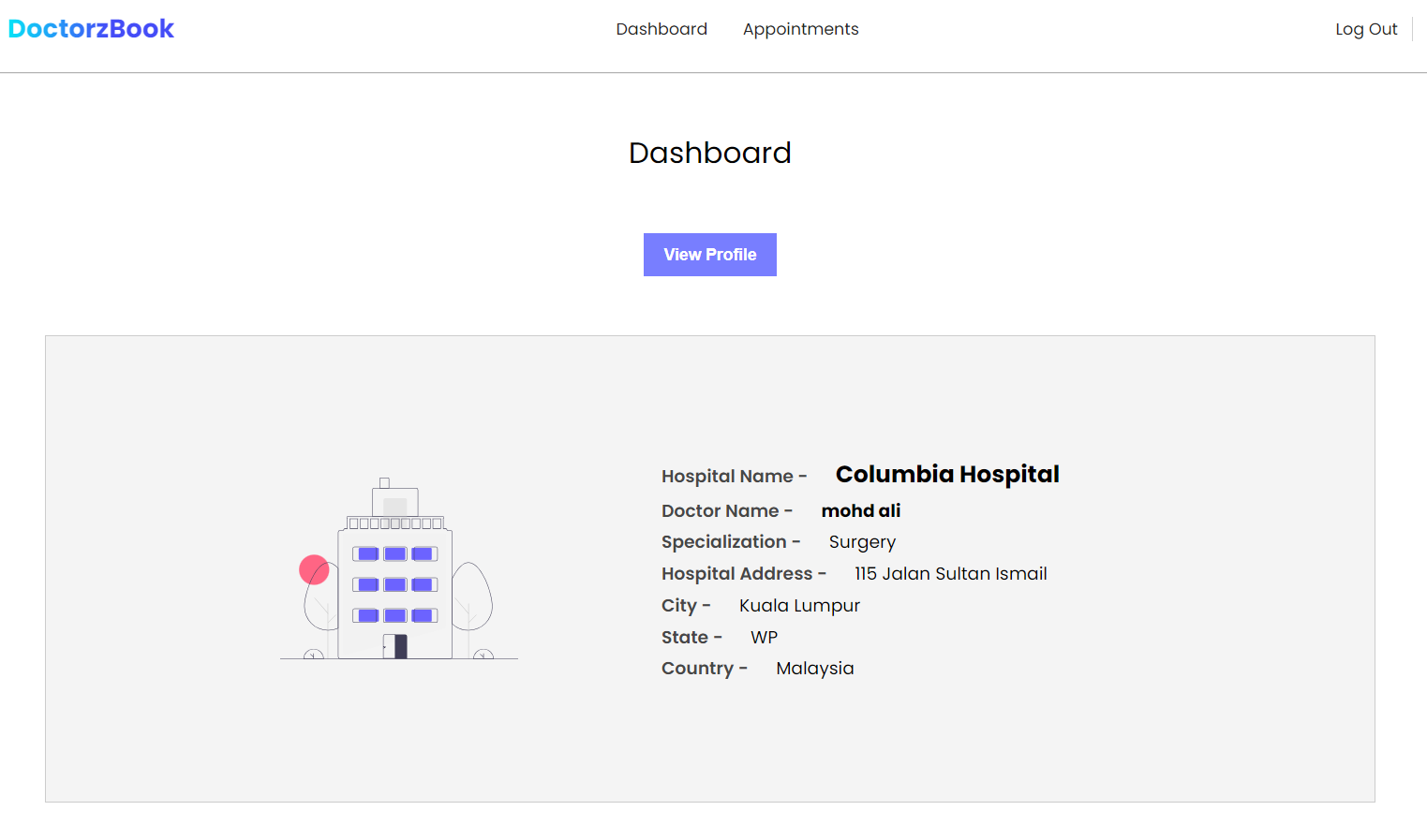
Task: Click the city value Kuala Lumpur
Action: 799,605
